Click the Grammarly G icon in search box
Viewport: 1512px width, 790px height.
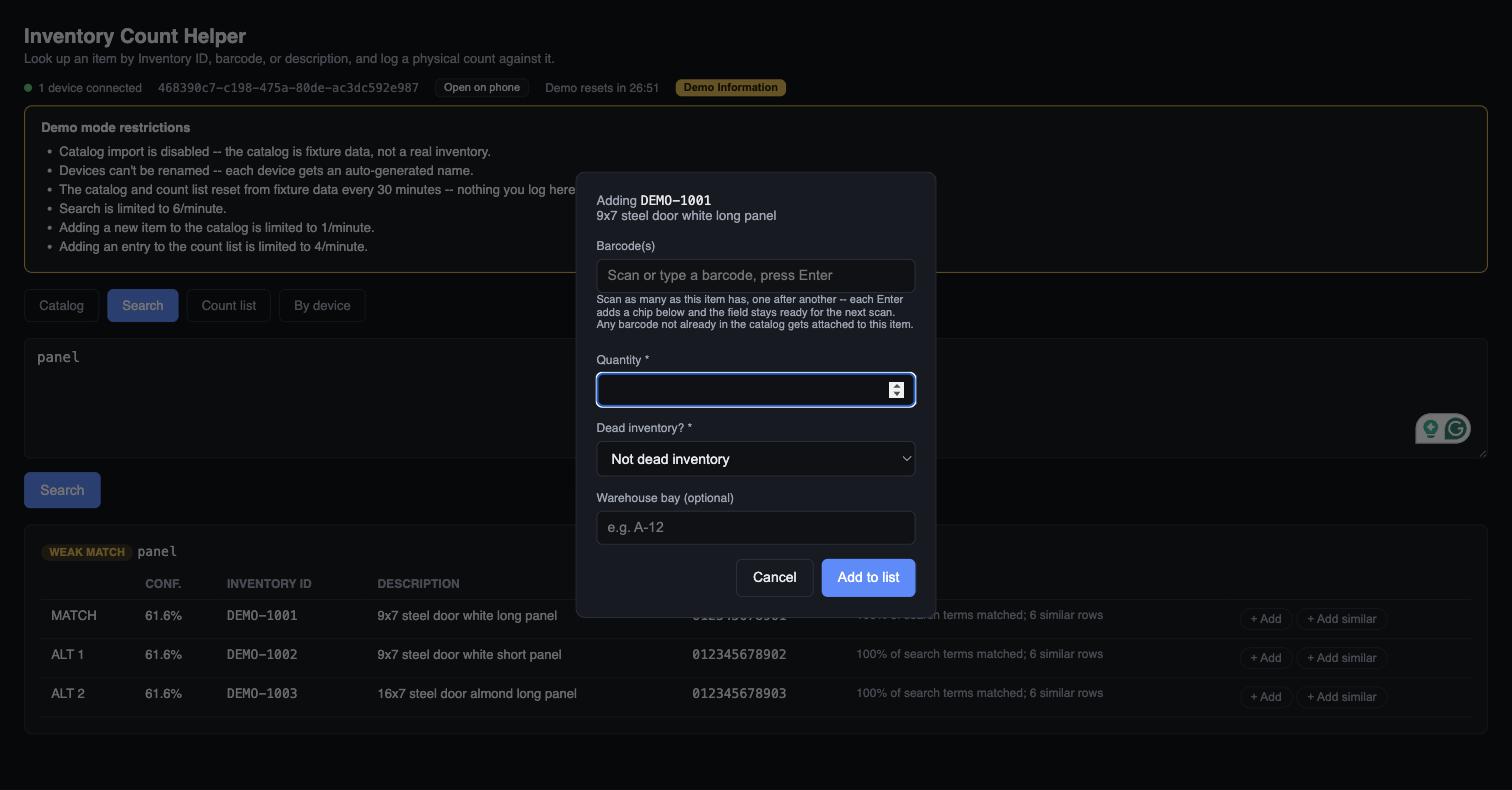tap(1456, 429)
